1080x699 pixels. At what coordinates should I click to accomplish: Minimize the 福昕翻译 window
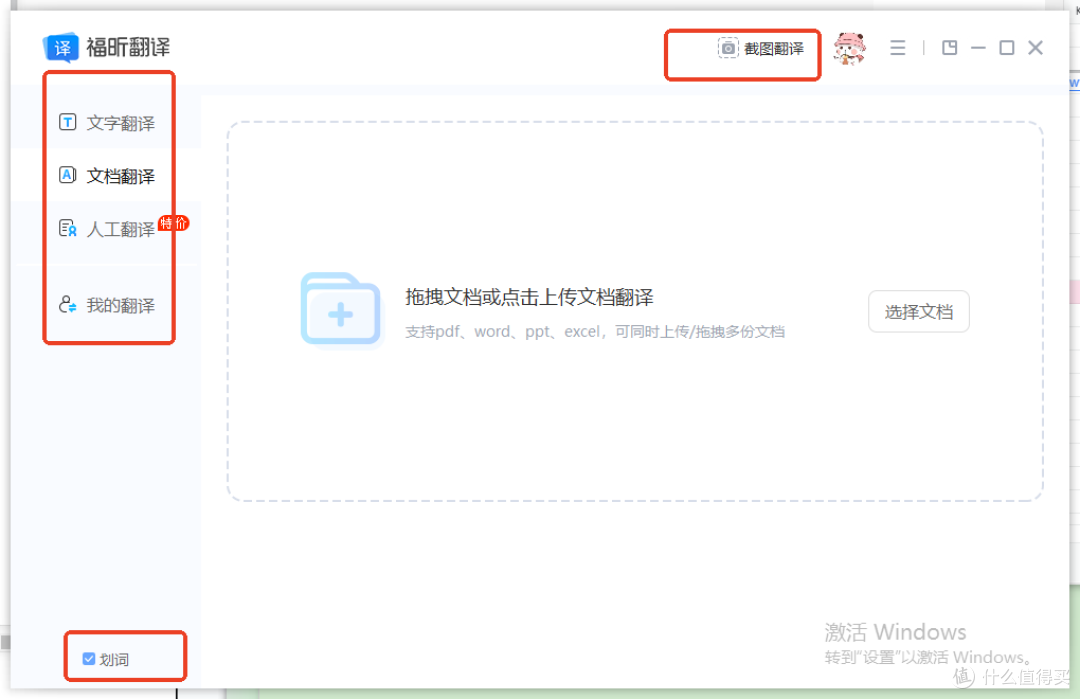coord(978,48)
